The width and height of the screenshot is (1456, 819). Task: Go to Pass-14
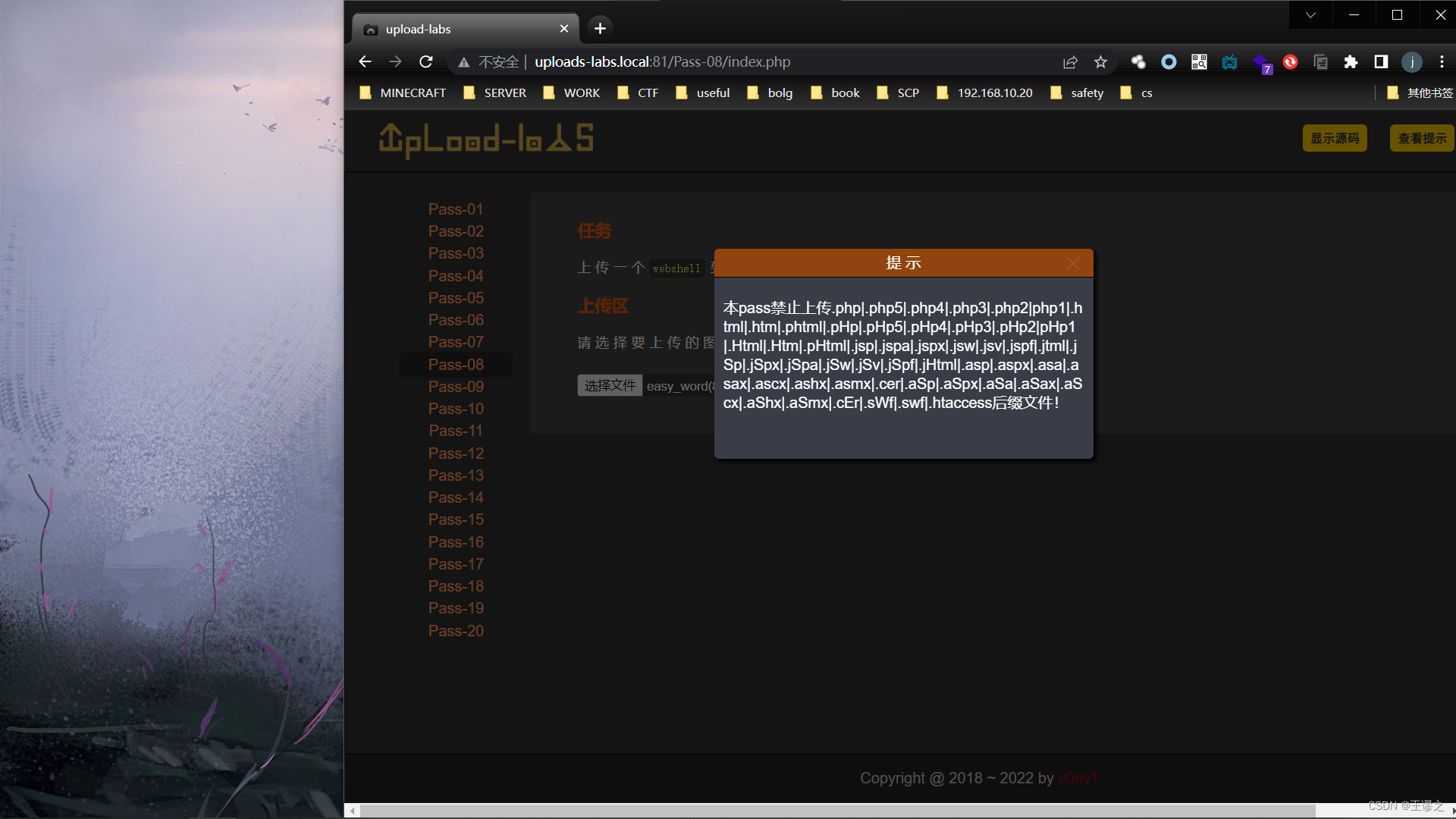pyautogui.click(x=456, y=497)
